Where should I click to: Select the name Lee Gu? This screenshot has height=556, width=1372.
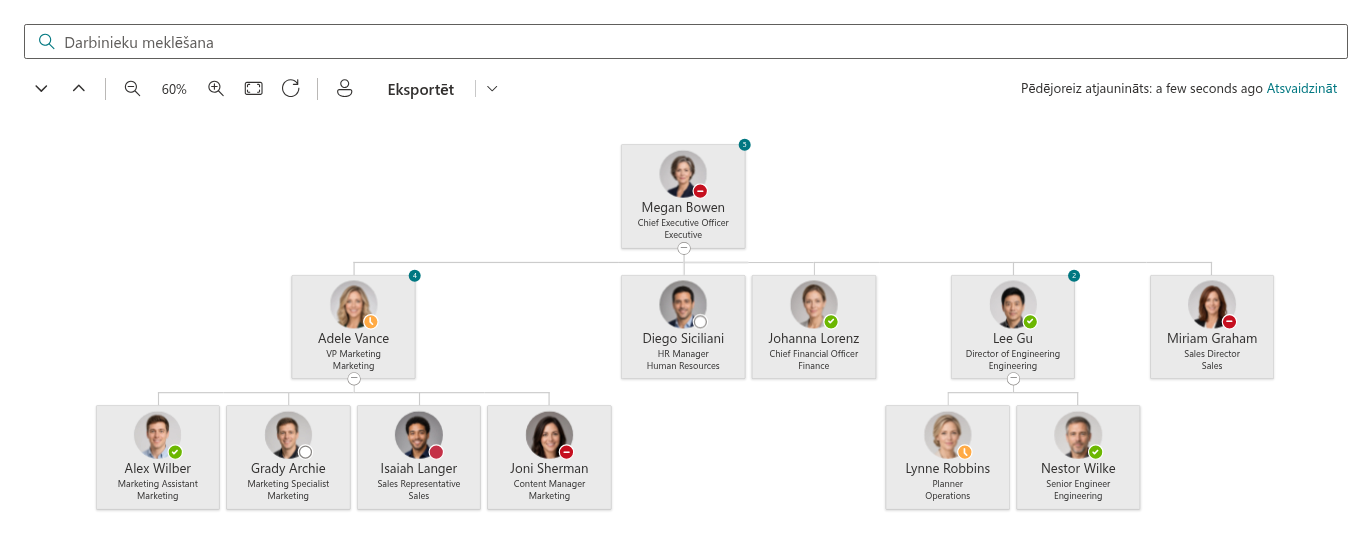click(1013, 338)
